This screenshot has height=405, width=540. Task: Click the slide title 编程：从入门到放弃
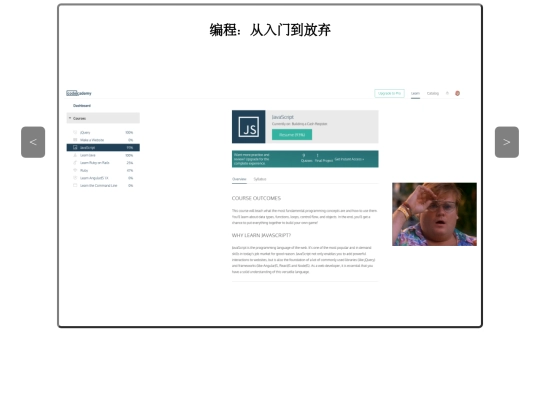click(270, 30)
